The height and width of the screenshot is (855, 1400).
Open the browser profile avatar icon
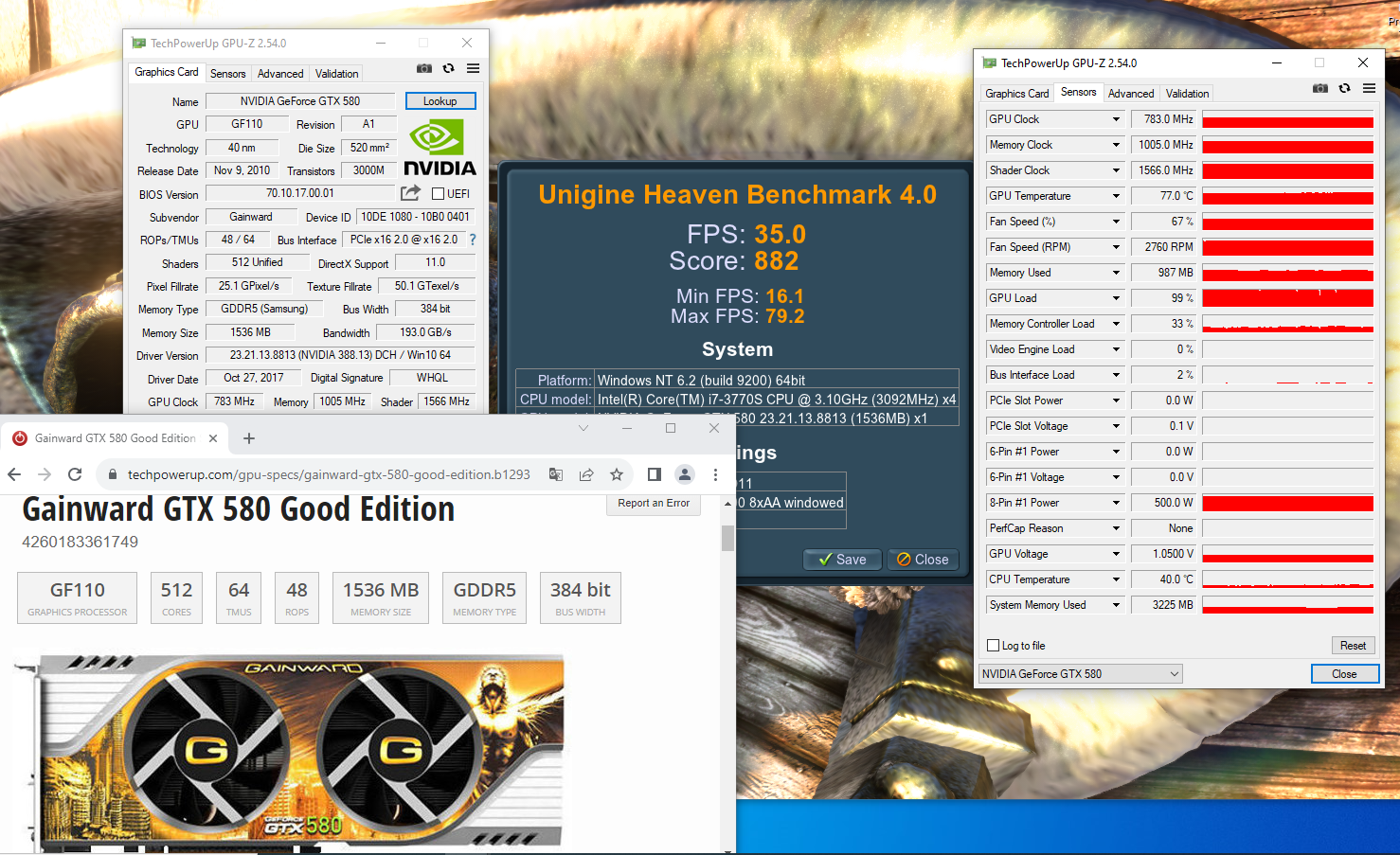[x=684, y=474]
